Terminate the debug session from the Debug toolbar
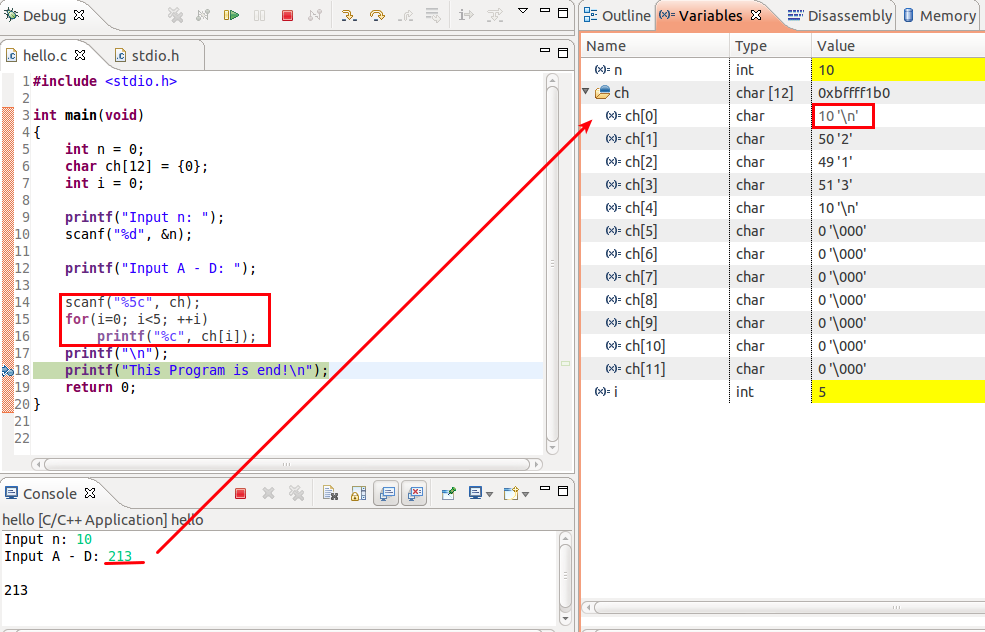This screenshot has width=985, height=632. (x=287, y=15)
